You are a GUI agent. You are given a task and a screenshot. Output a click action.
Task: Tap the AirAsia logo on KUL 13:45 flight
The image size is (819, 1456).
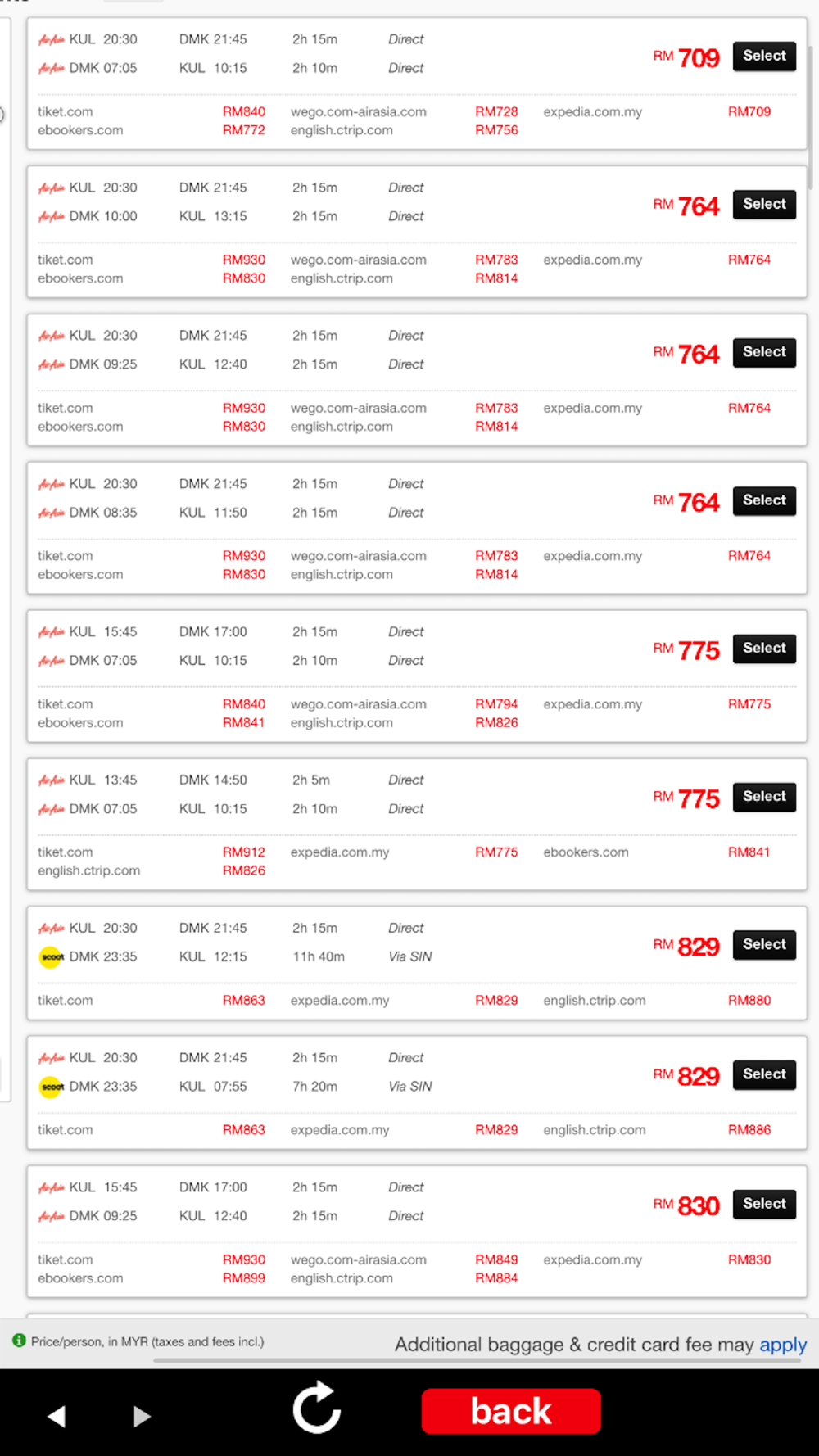51,780
